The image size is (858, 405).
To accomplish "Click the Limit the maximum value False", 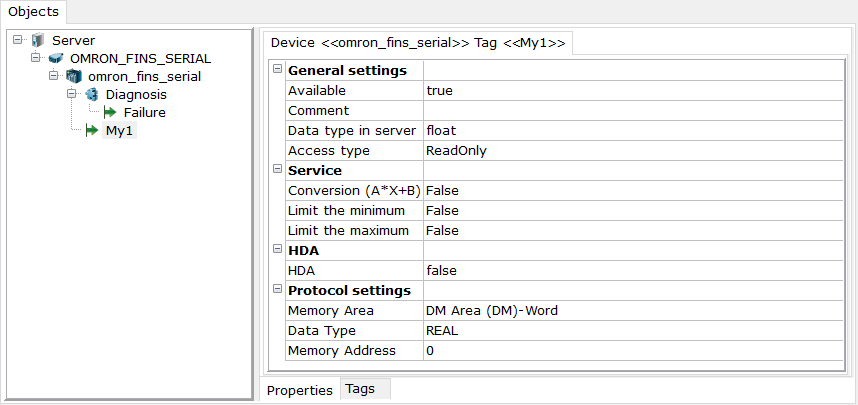I will point(633,230).
